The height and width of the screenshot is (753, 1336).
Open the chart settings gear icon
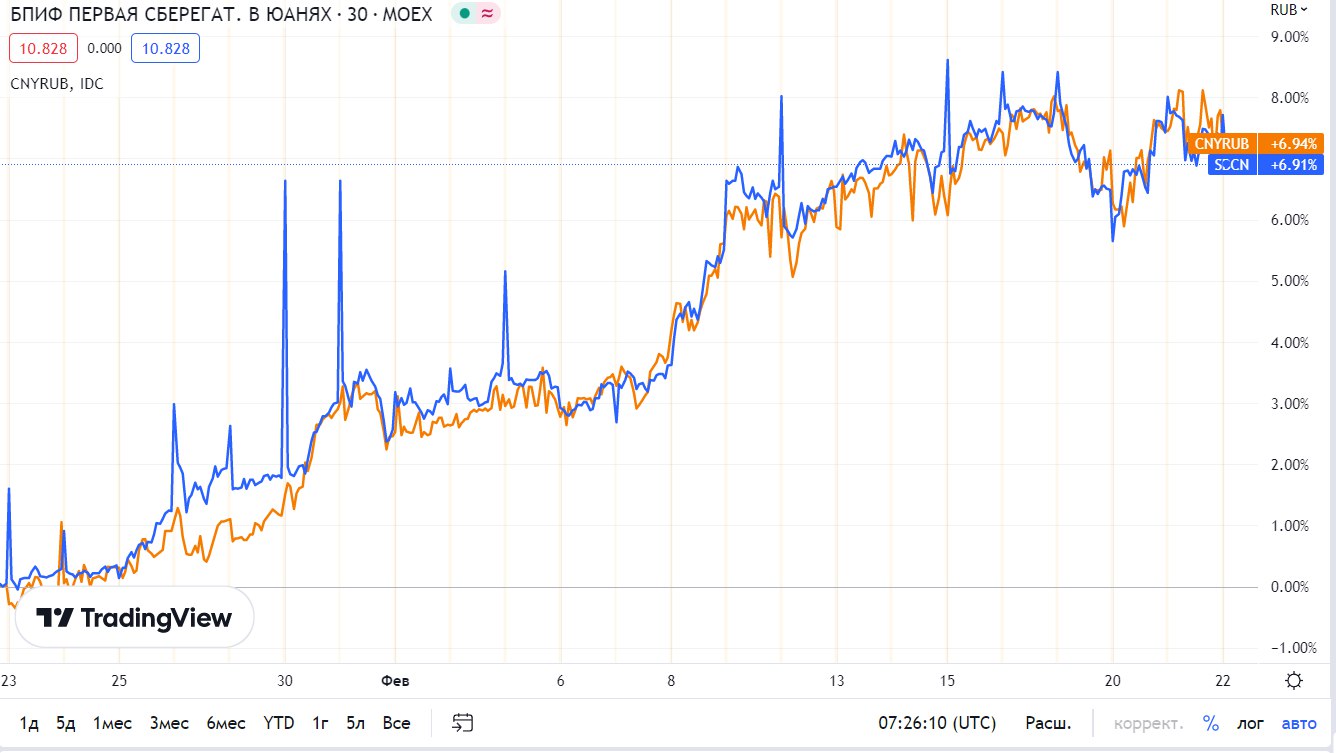coord(1293,681)
